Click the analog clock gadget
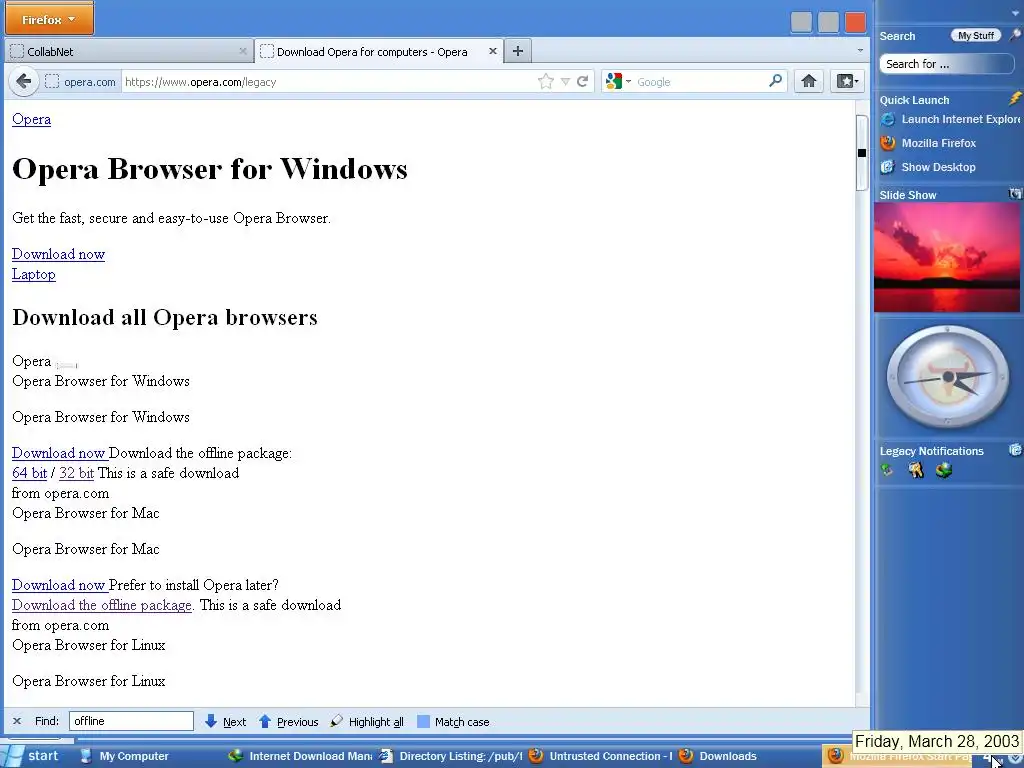This screenshot has width=1024, height=768. (948, 377)
